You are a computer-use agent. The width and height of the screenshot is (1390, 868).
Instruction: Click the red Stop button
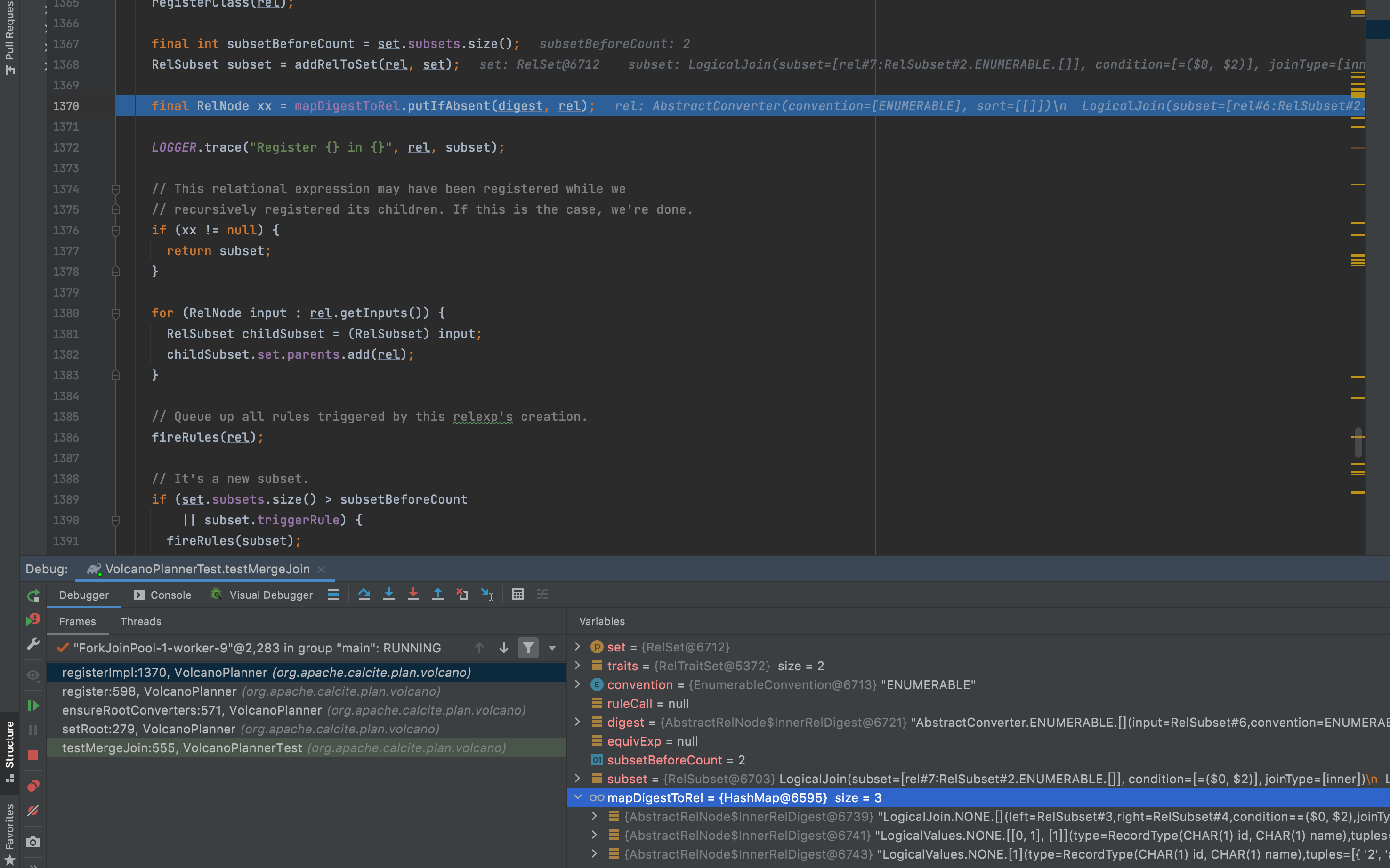[x=33, y=755]
